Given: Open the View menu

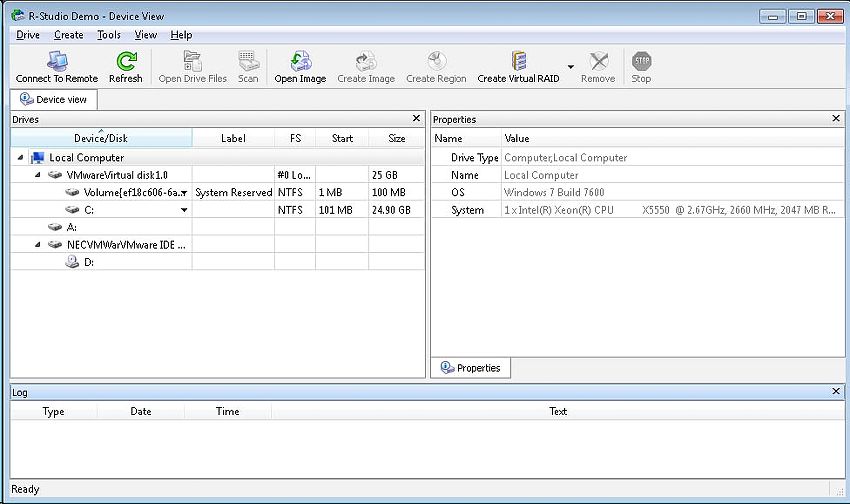Looking at the screenshot, I should point(146,35).
